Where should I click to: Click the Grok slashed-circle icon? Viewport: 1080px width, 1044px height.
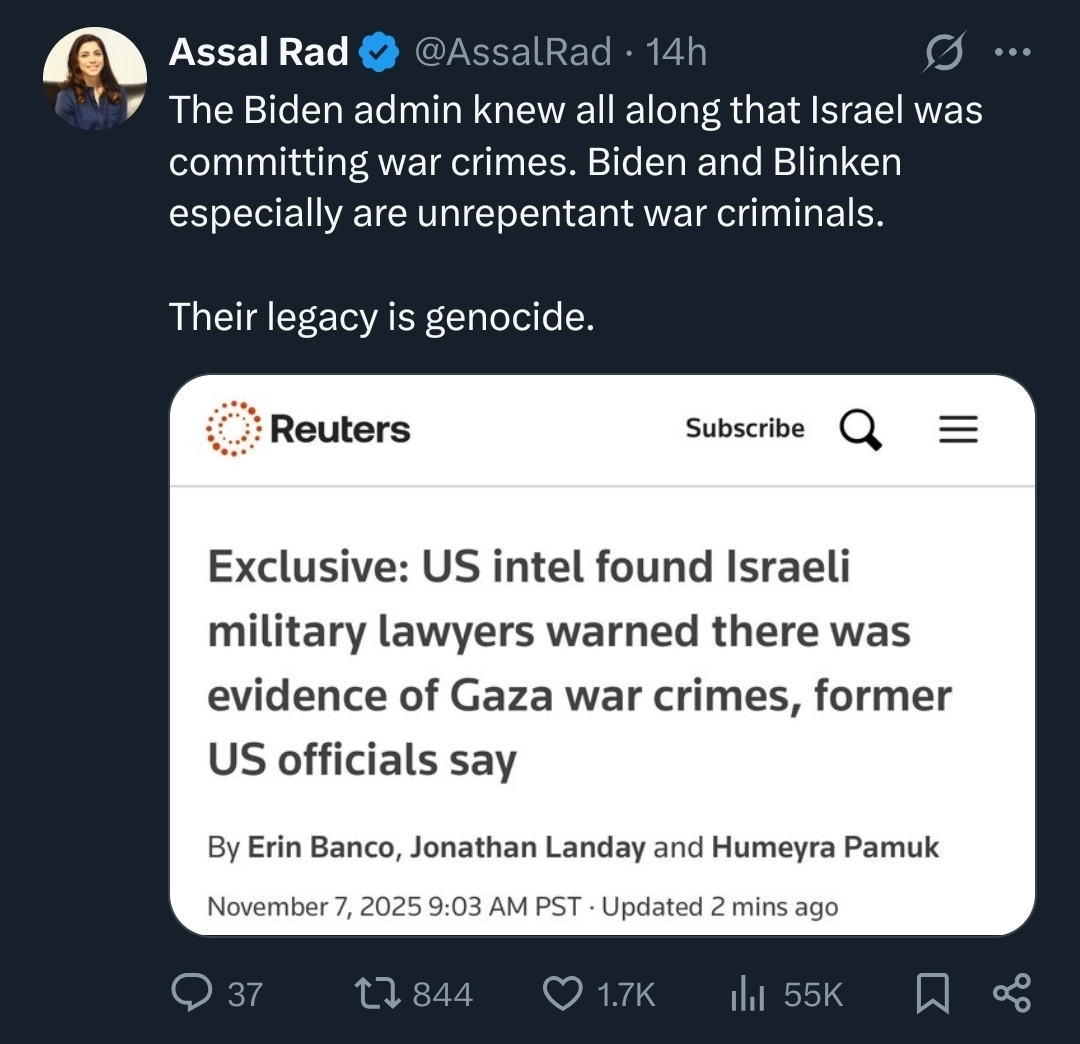tap(944, 54)
